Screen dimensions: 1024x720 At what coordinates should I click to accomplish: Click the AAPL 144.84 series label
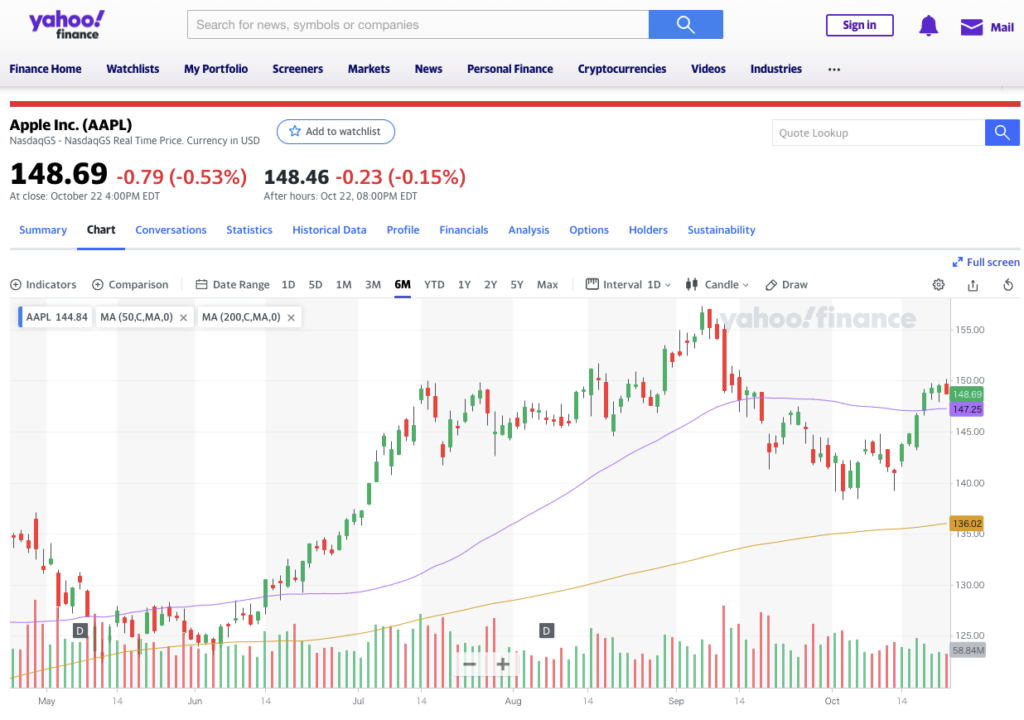(x=57, y=318)
